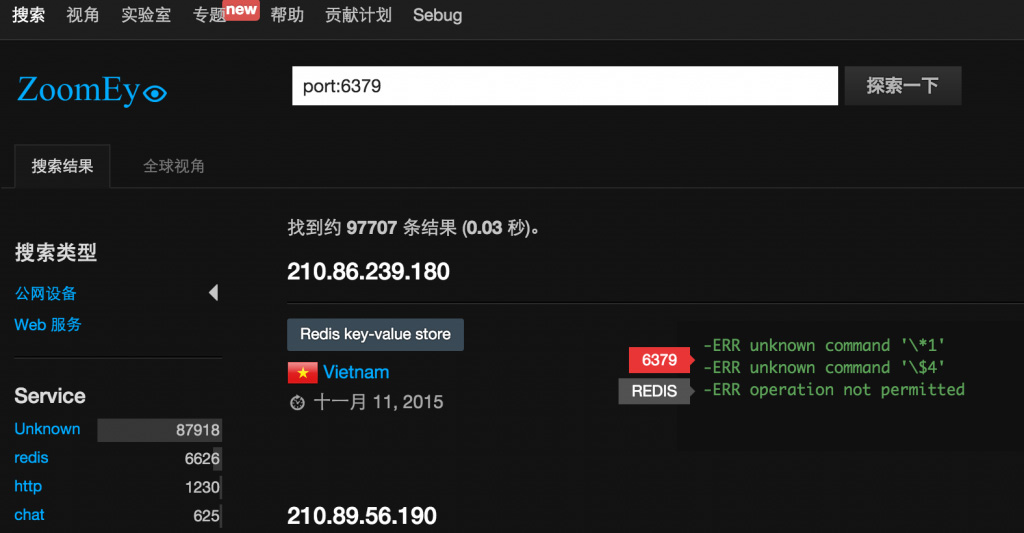Open the 210.86.239.180 result heading
This screenshot has width=1024, height=533.
368,272
